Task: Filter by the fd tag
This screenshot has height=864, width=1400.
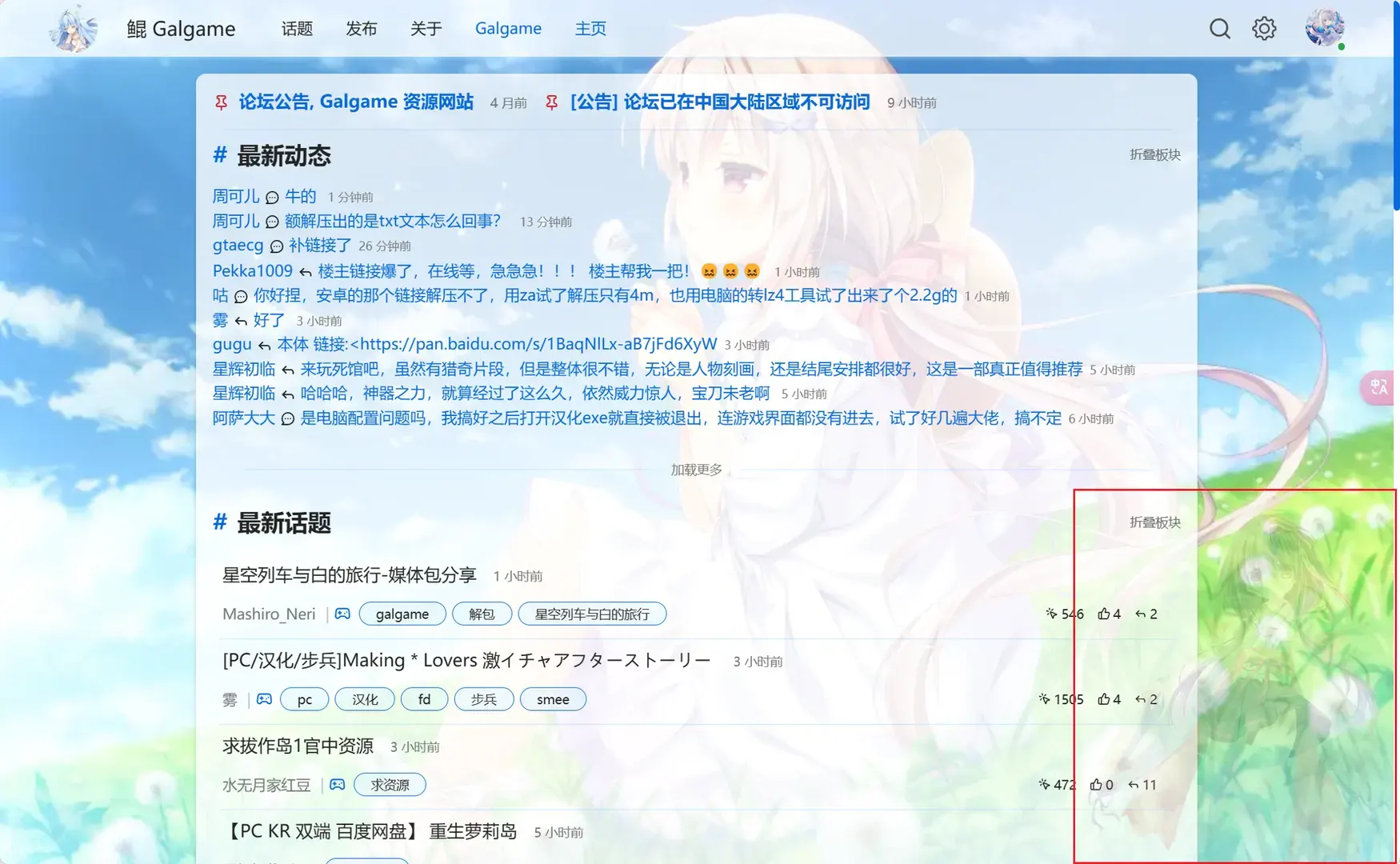Action: (x=424, y=699)
